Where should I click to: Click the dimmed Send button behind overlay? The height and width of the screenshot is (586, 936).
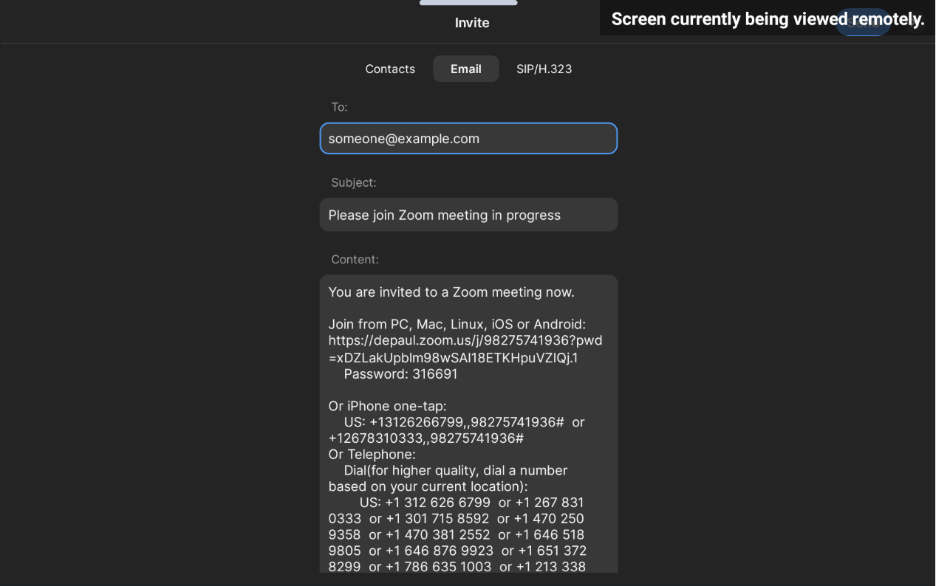point(863,22)
